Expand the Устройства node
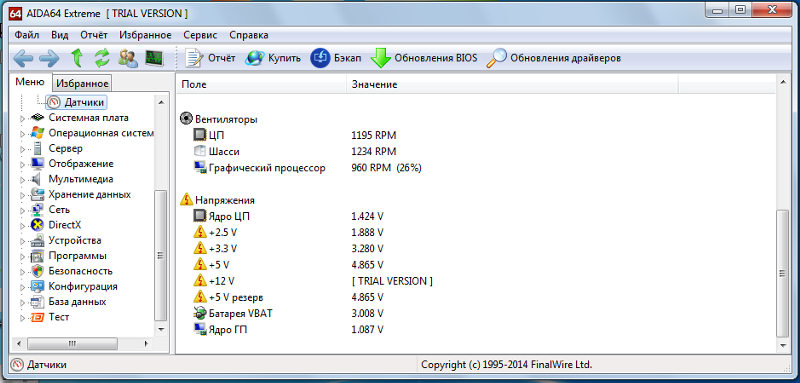This screenshot has width=800, height=383. pyautogui.click(x=22, y=241)
